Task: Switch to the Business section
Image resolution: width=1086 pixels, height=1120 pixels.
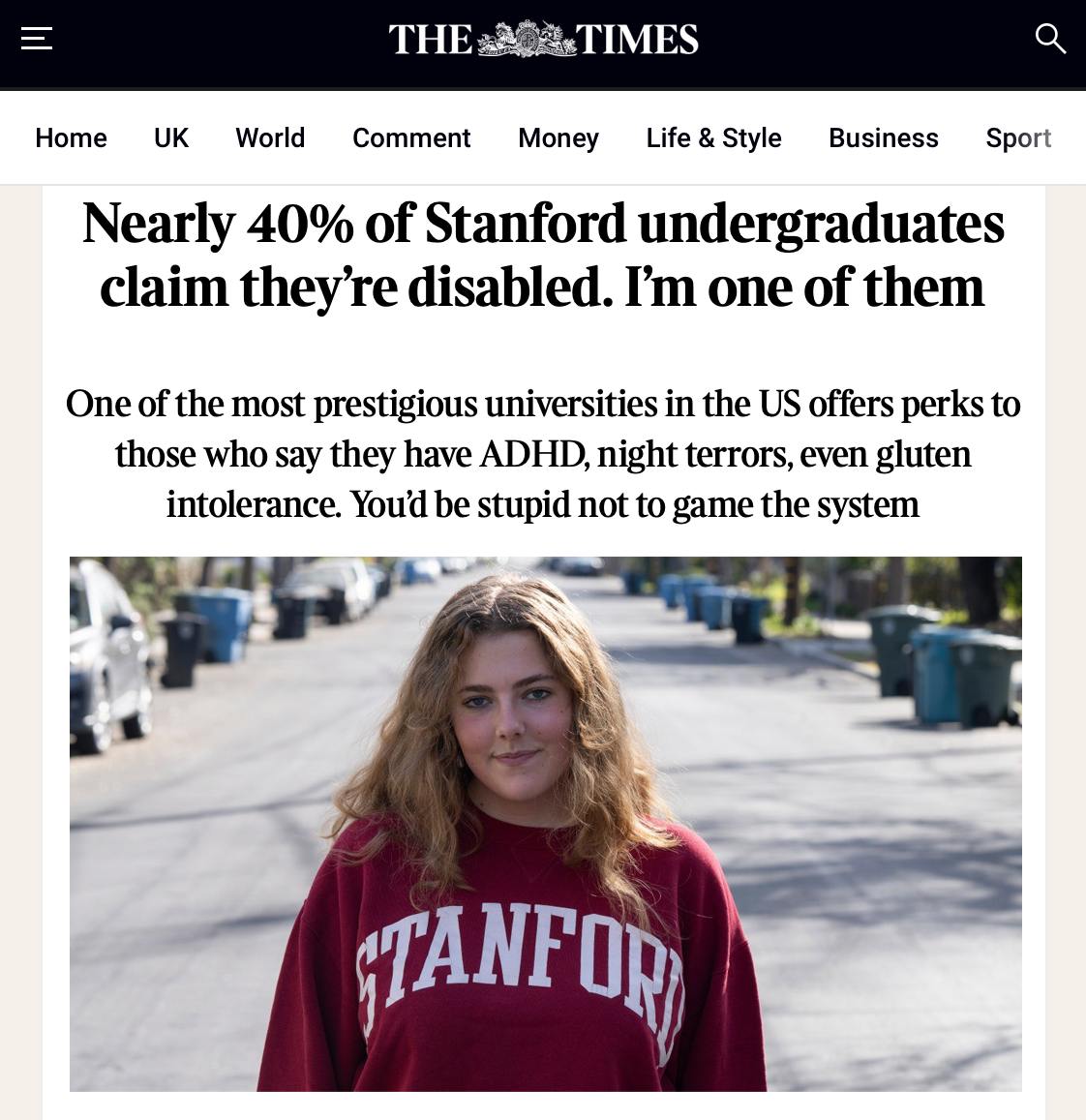Action: [x=883, y=138]
